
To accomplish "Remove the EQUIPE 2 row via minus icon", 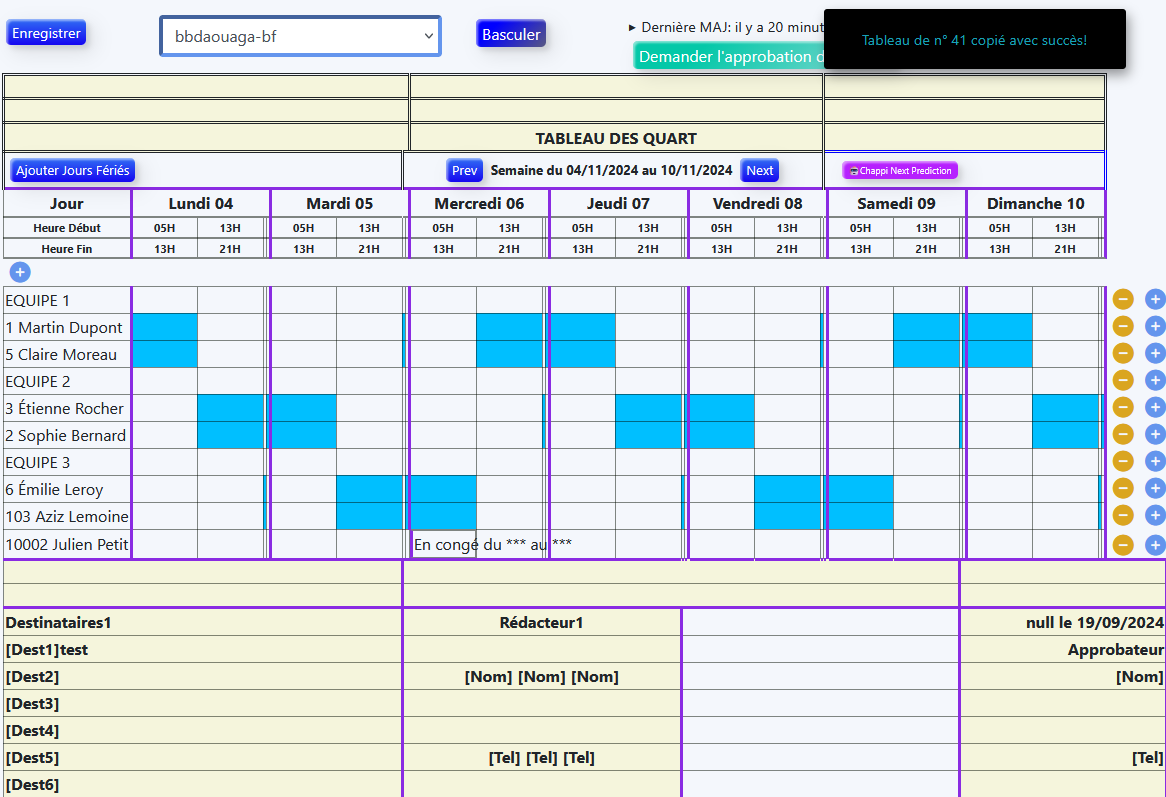I will (1123, 381).
